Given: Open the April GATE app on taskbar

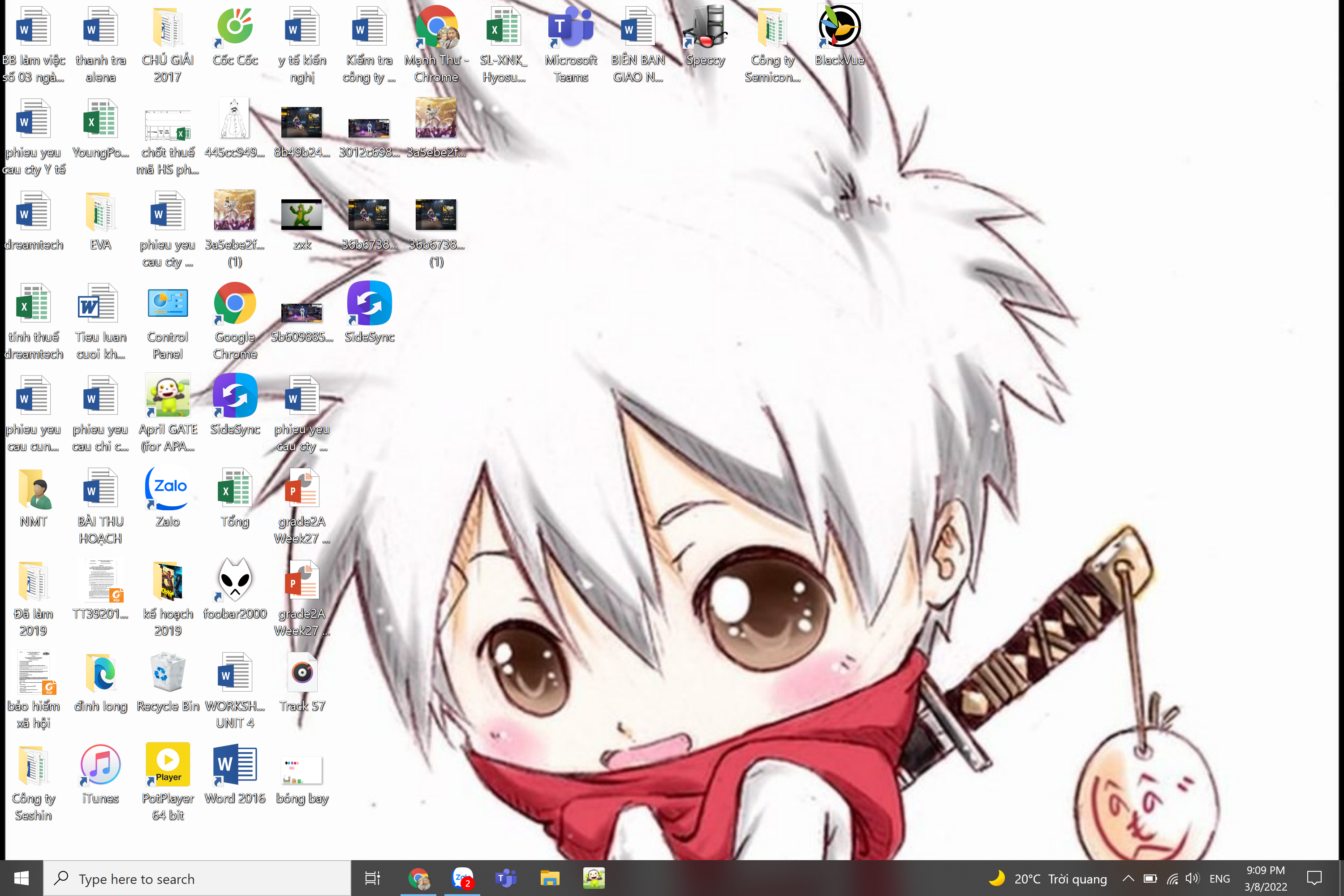Looking at the screenshot, I should click(x=594, y=878).
